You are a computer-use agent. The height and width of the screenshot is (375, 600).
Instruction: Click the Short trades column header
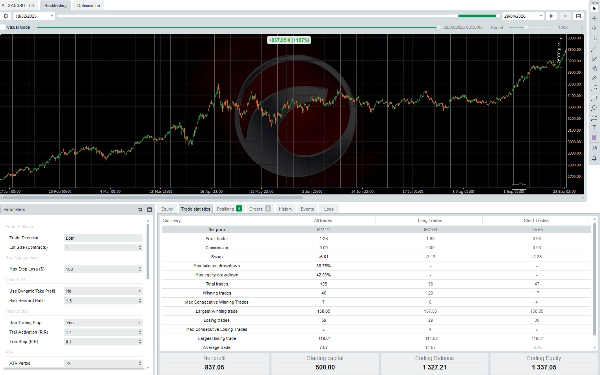click(536, 220)
